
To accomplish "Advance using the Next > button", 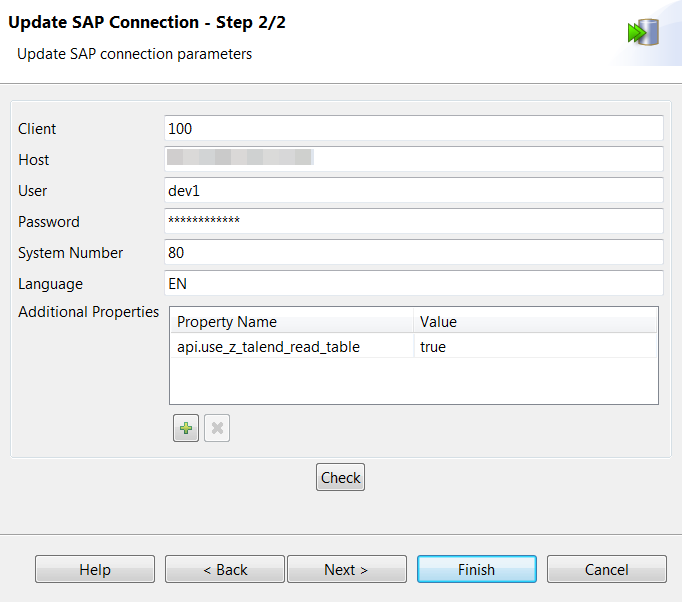I will pyautogui.click(x=346, y=569).
